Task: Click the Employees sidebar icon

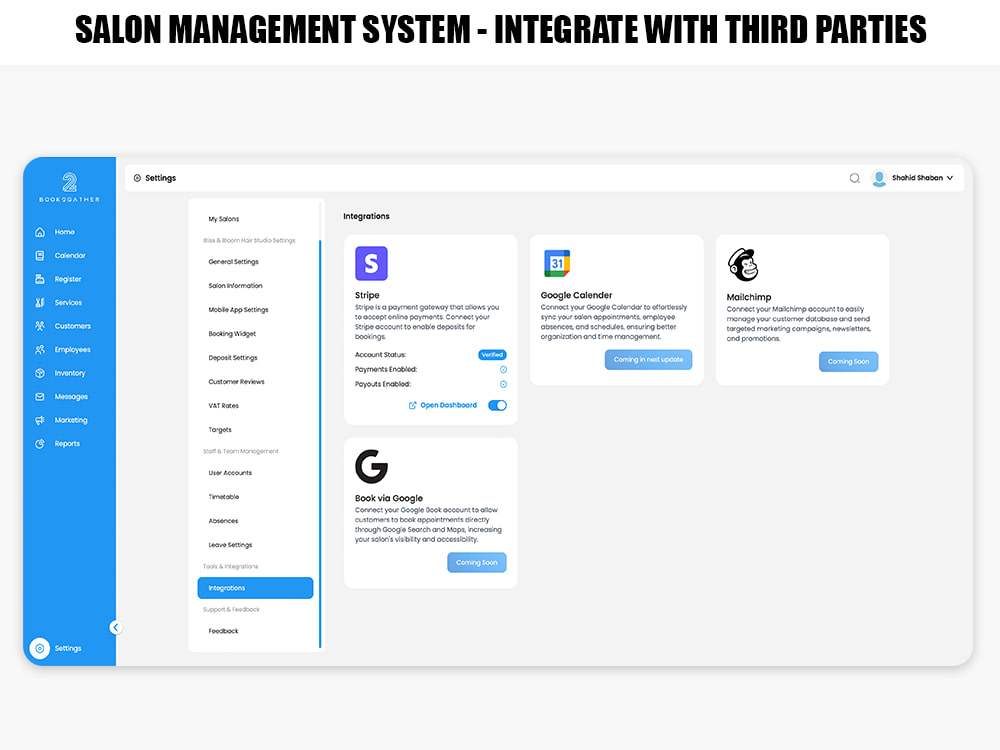Action: (x=40, y=349)
